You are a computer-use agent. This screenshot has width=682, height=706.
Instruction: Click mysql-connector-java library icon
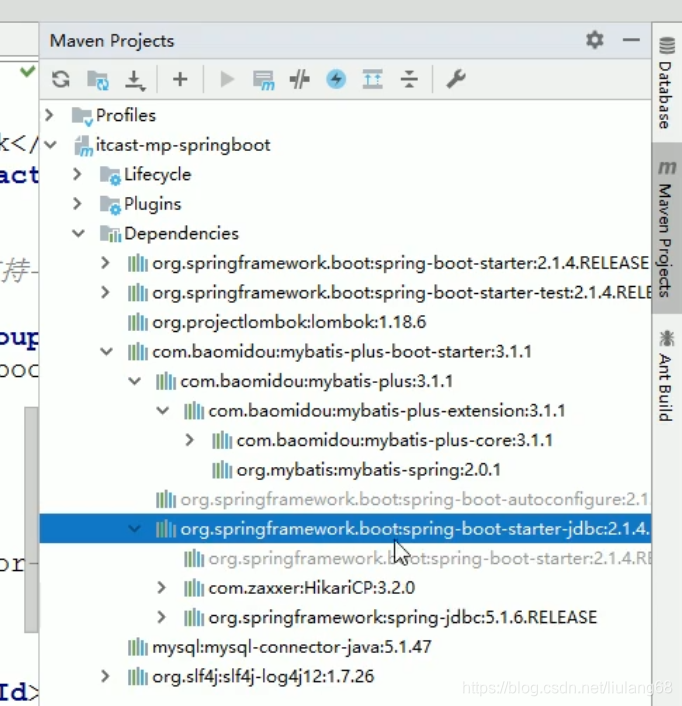pyautogui.click(x=138, y=647)
